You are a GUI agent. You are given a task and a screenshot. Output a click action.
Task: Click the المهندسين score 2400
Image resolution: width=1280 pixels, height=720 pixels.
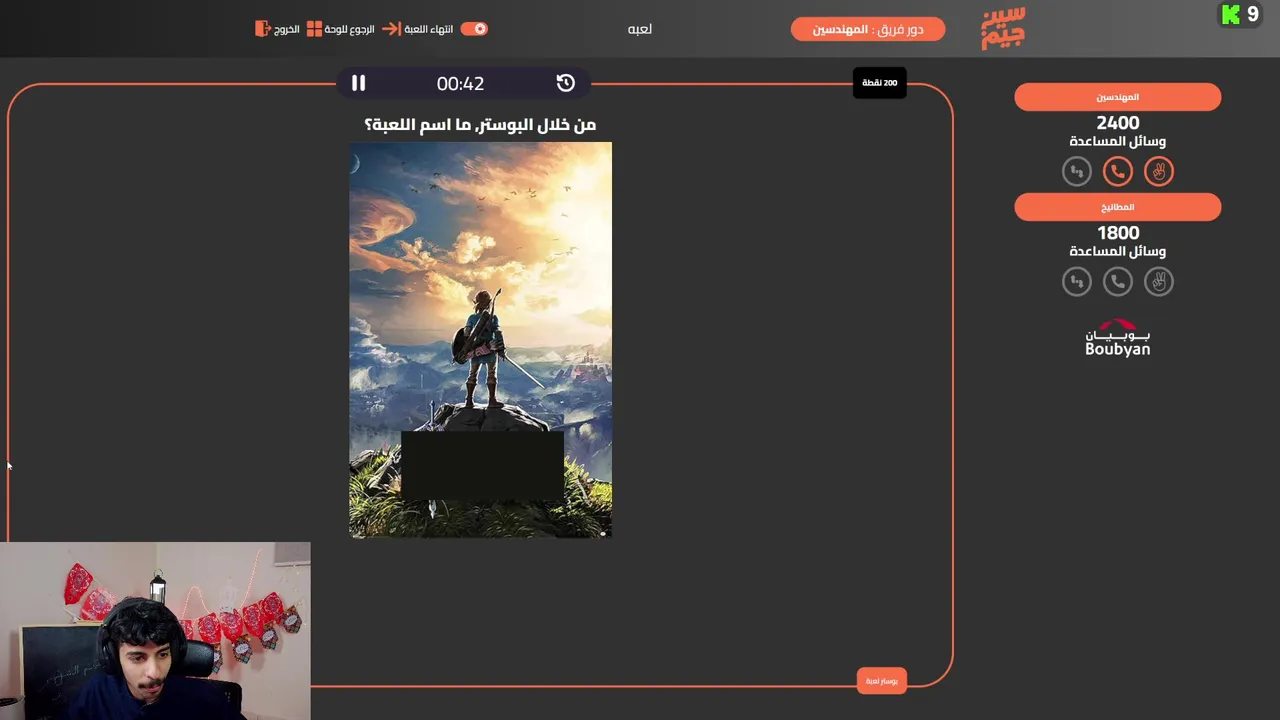(x=1118, y=122)
